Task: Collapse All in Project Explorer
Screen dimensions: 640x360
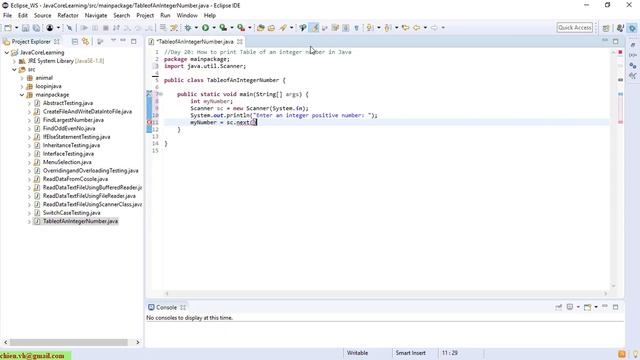Action: (x=75, y=42)
